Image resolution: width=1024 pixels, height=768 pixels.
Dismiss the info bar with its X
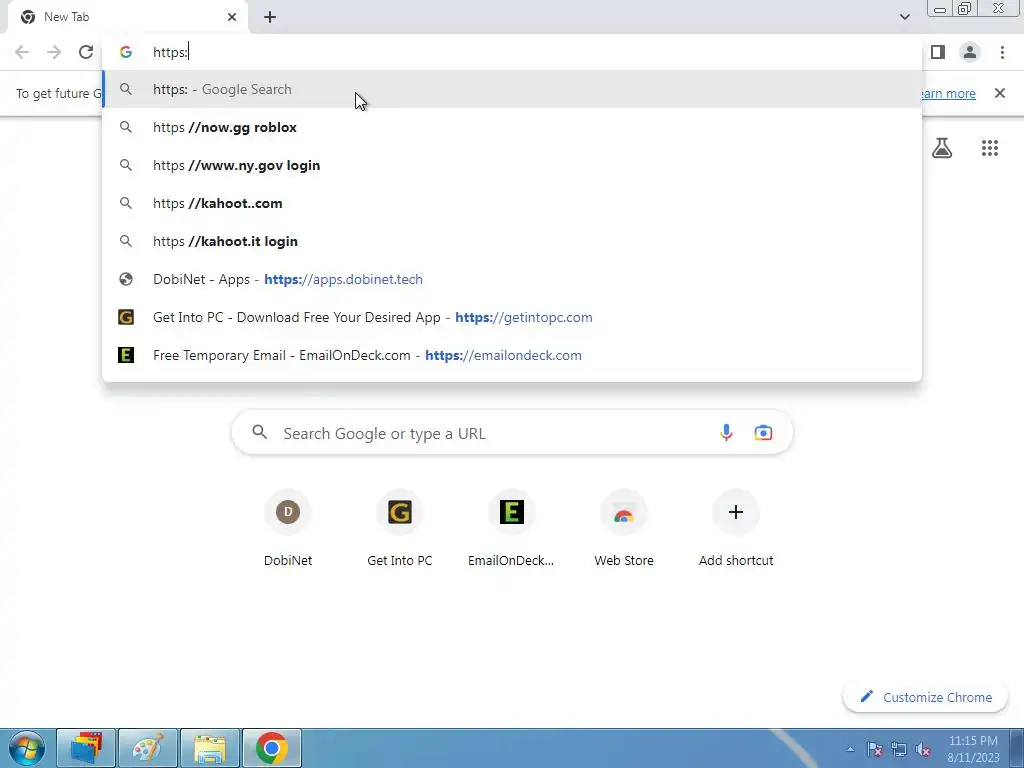coord(999,93)
